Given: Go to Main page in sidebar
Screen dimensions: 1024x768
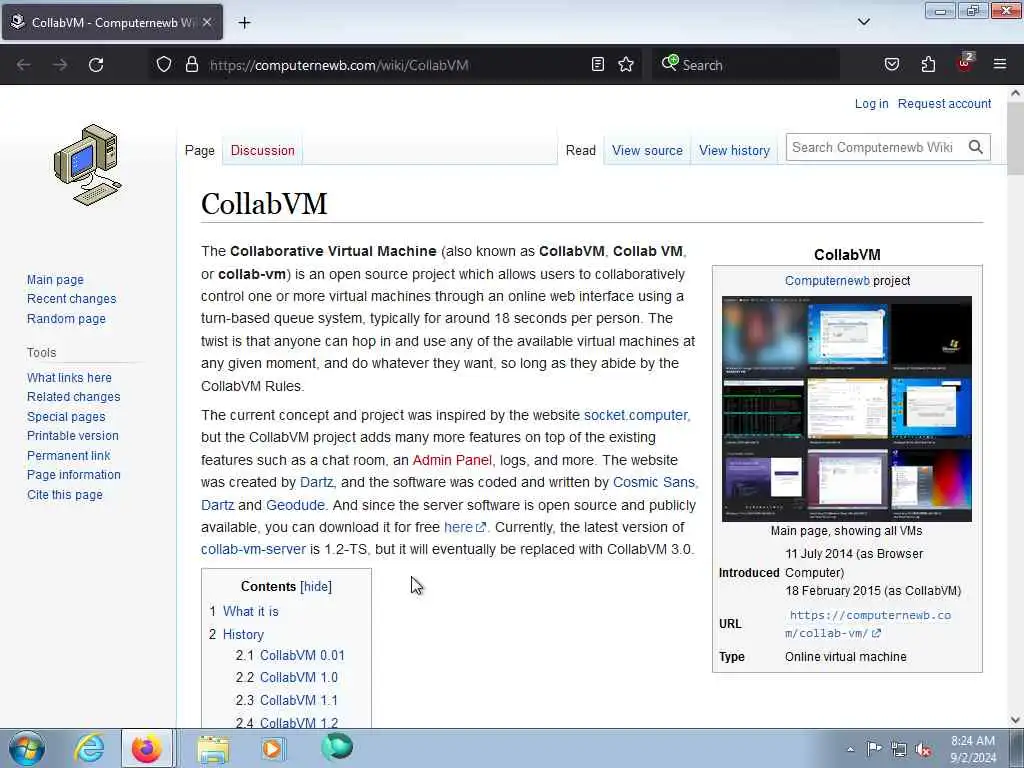Looking at the screenshot, I should pyautogui.click(x=56, y=280).
